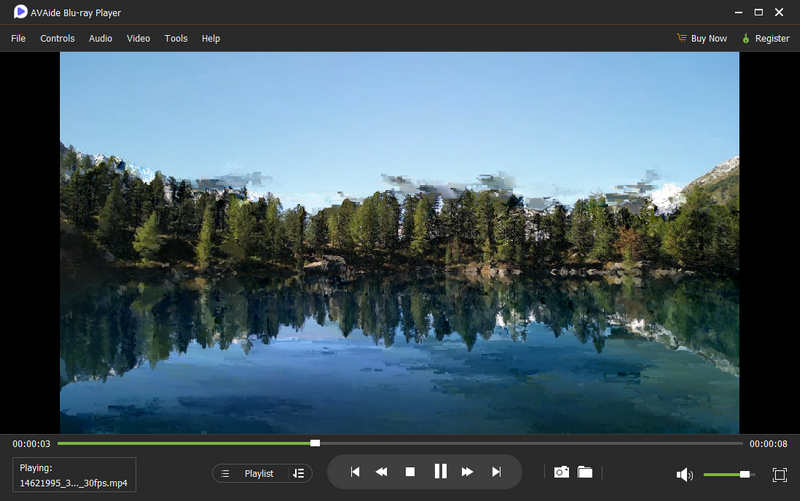The height and width of the screenshot is (501, 800).
Task: Rewind the video
Action: 381,472
